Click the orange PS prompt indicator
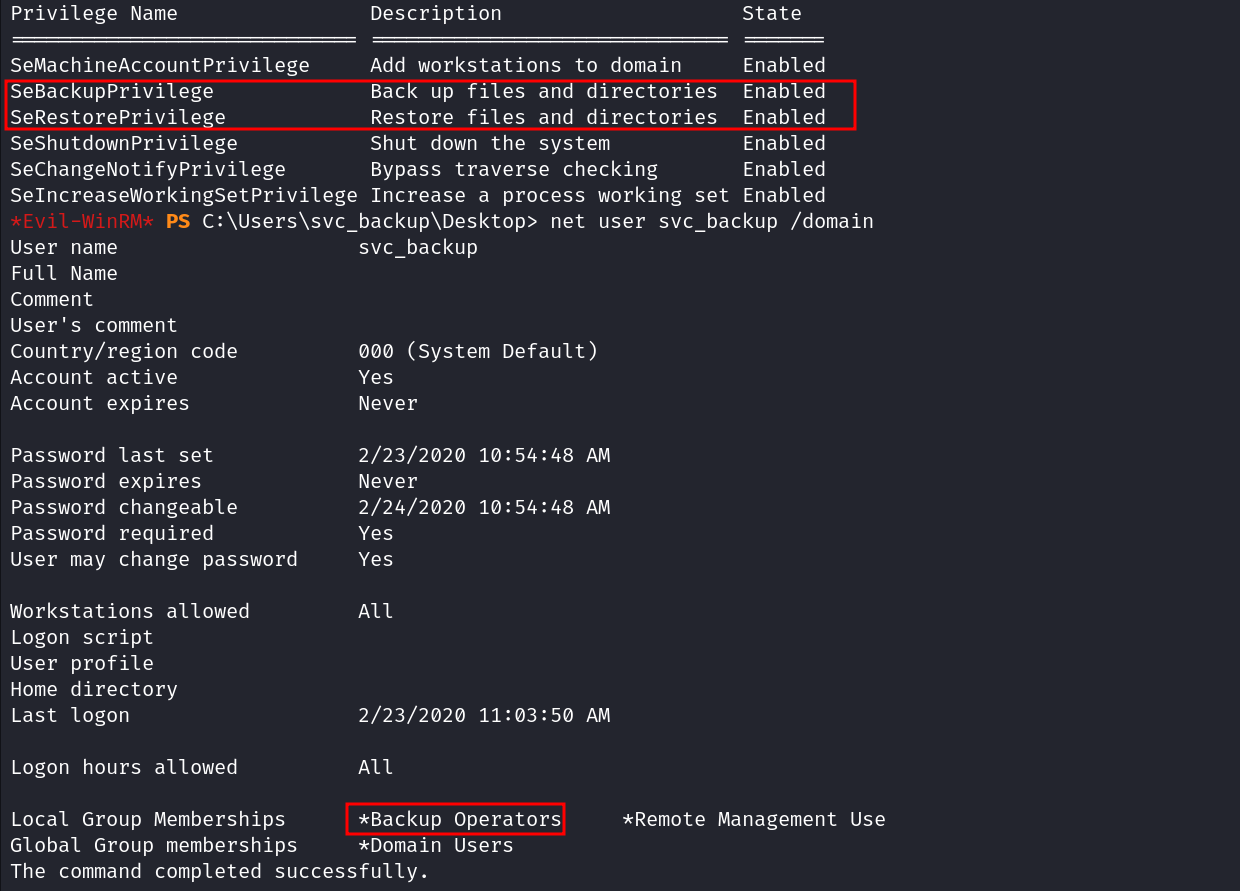This screenshot has width=1240, height=891. [x=177, y=221]
